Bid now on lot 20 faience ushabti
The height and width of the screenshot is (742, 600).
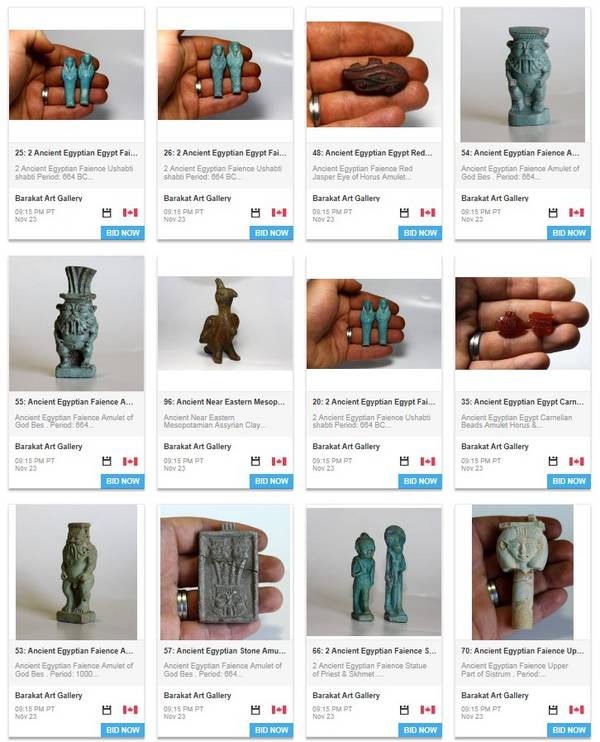click(420, 481)
